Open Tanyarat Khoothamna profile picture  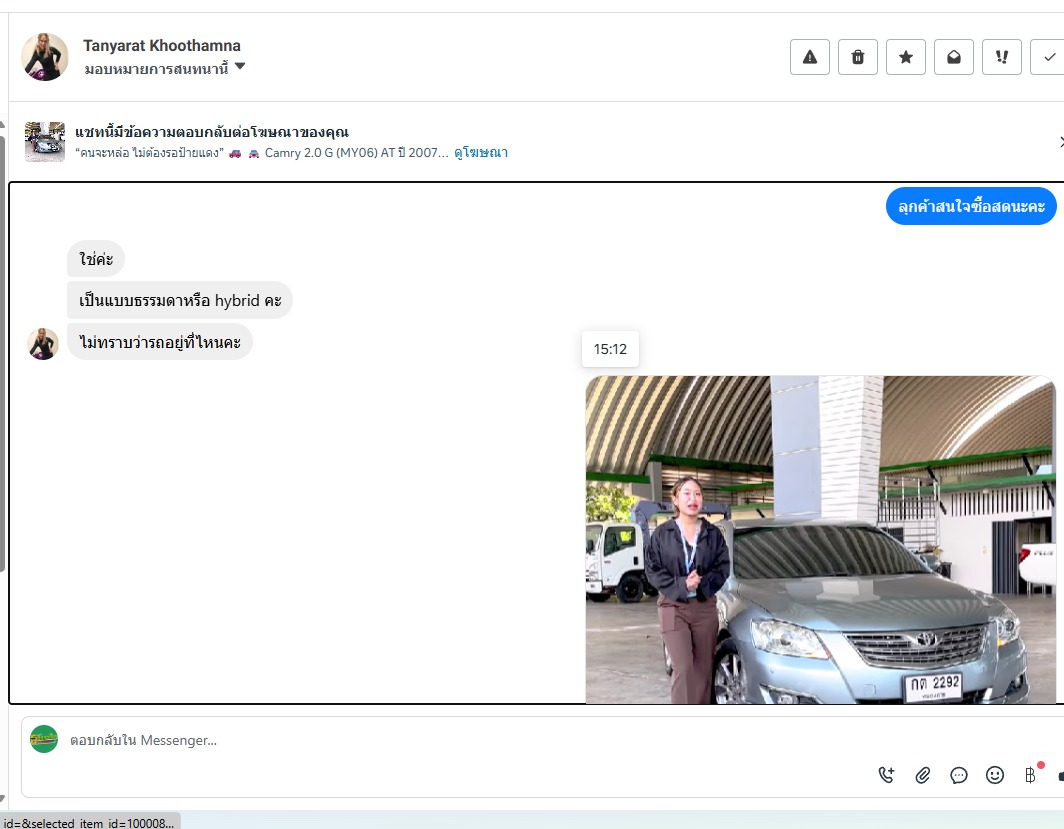click(x=45, y=57)
